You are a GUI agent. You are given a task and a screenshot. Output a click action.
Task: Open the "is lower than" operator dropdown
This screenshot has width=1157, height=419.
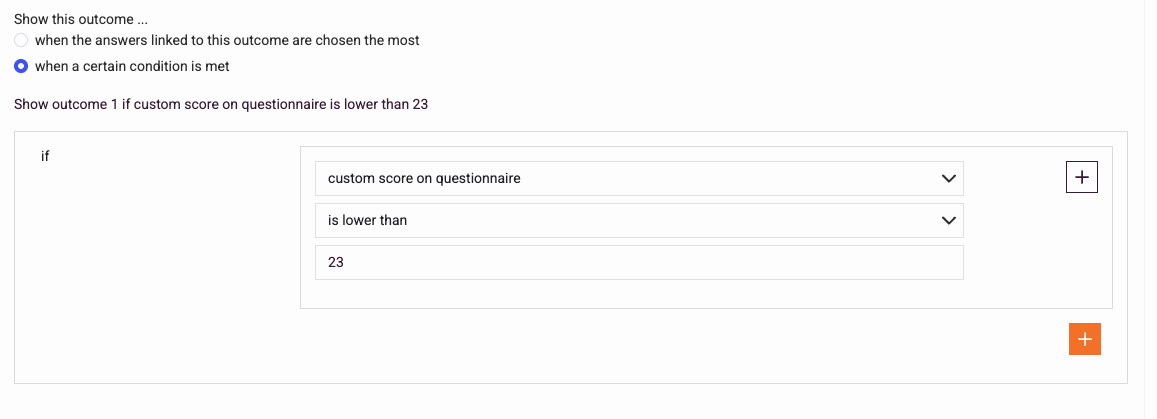coord(639,220)
